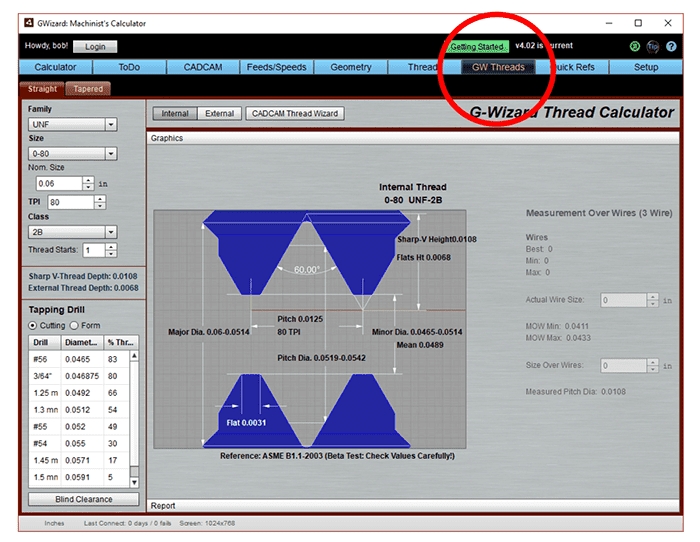This screenshot has width=700, height=542.
Task: Select the Tapered thread sub-tab
Action: pos(88,89)
